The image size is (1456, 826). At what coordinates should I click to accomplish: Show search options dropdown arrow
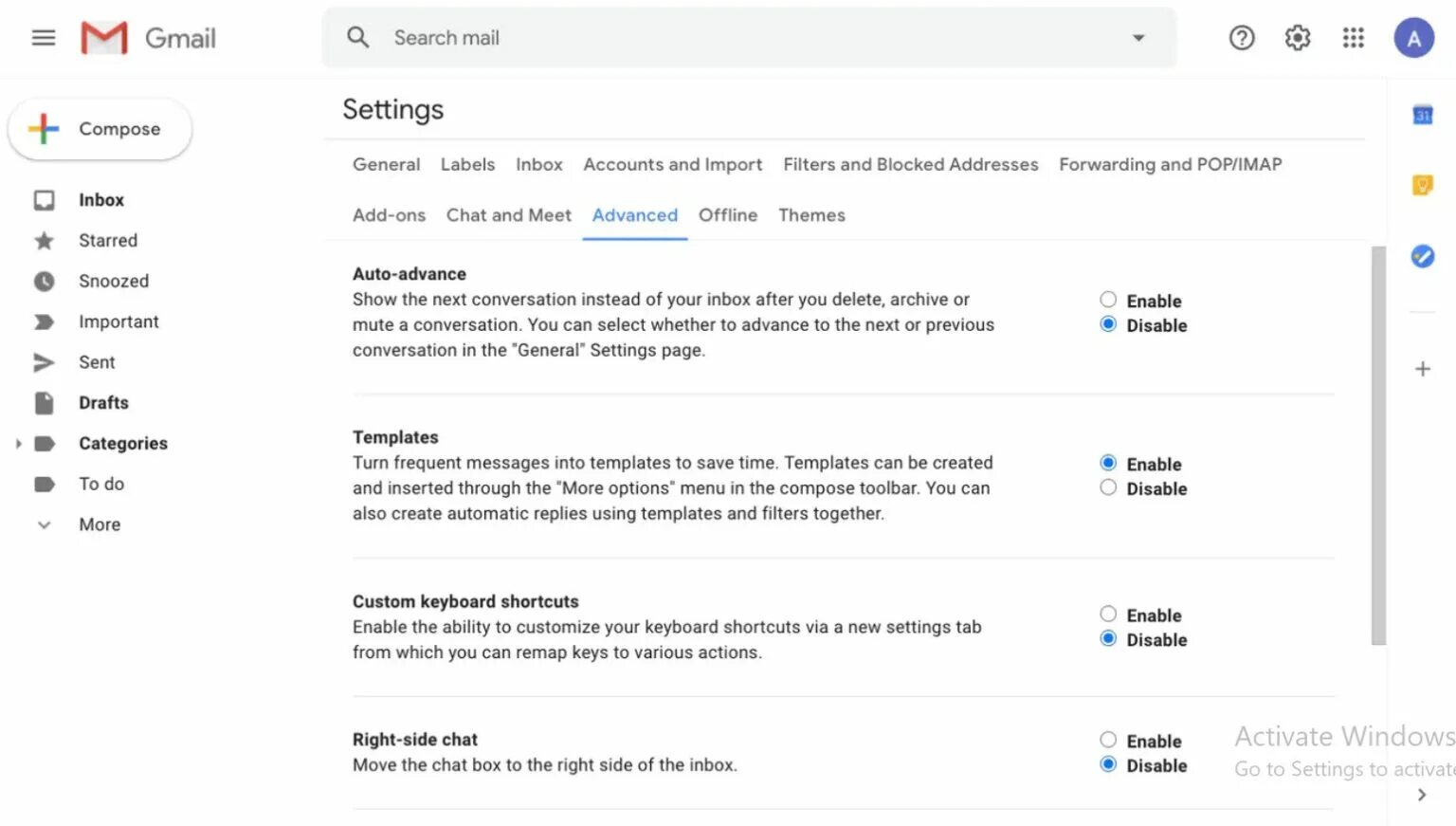tap(1138, 38)
